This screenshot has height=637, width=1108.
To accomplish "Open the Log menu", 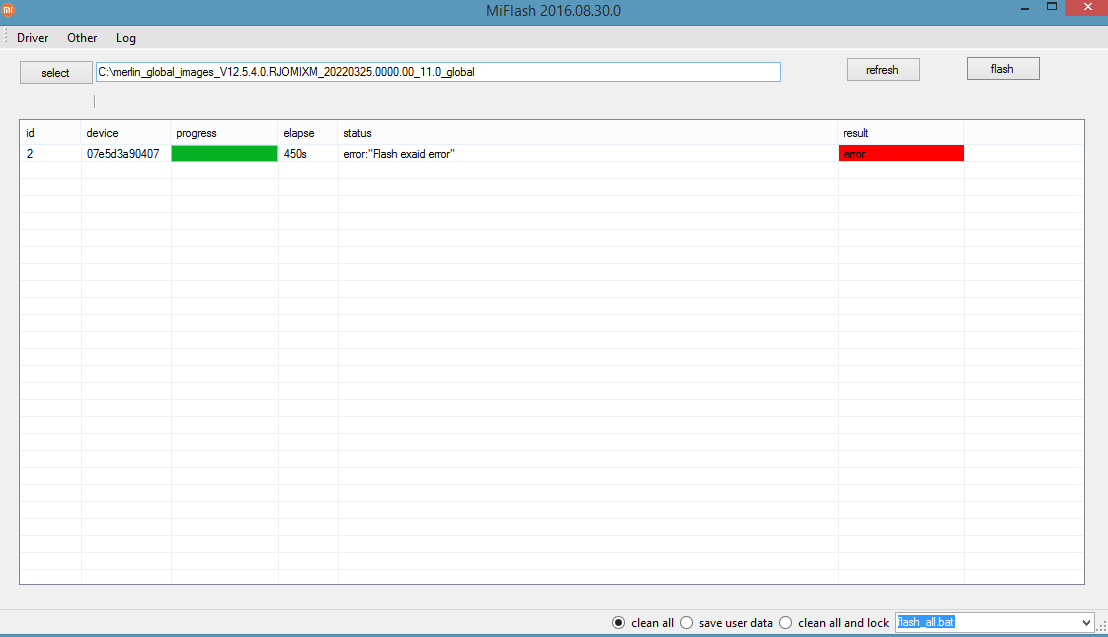I will point(126,38).
